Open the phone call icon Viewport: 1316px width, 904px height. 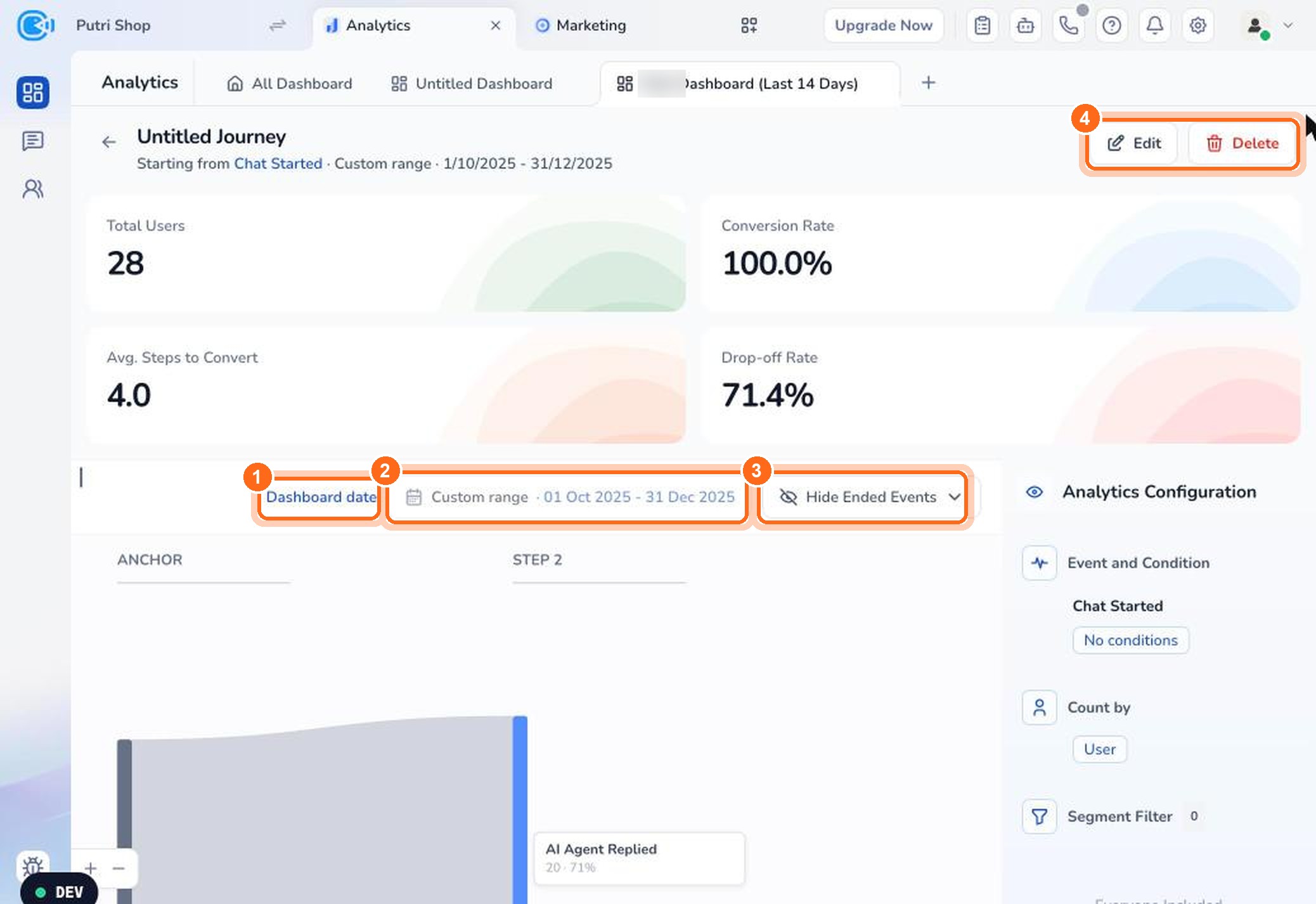tap(1069, 25)
